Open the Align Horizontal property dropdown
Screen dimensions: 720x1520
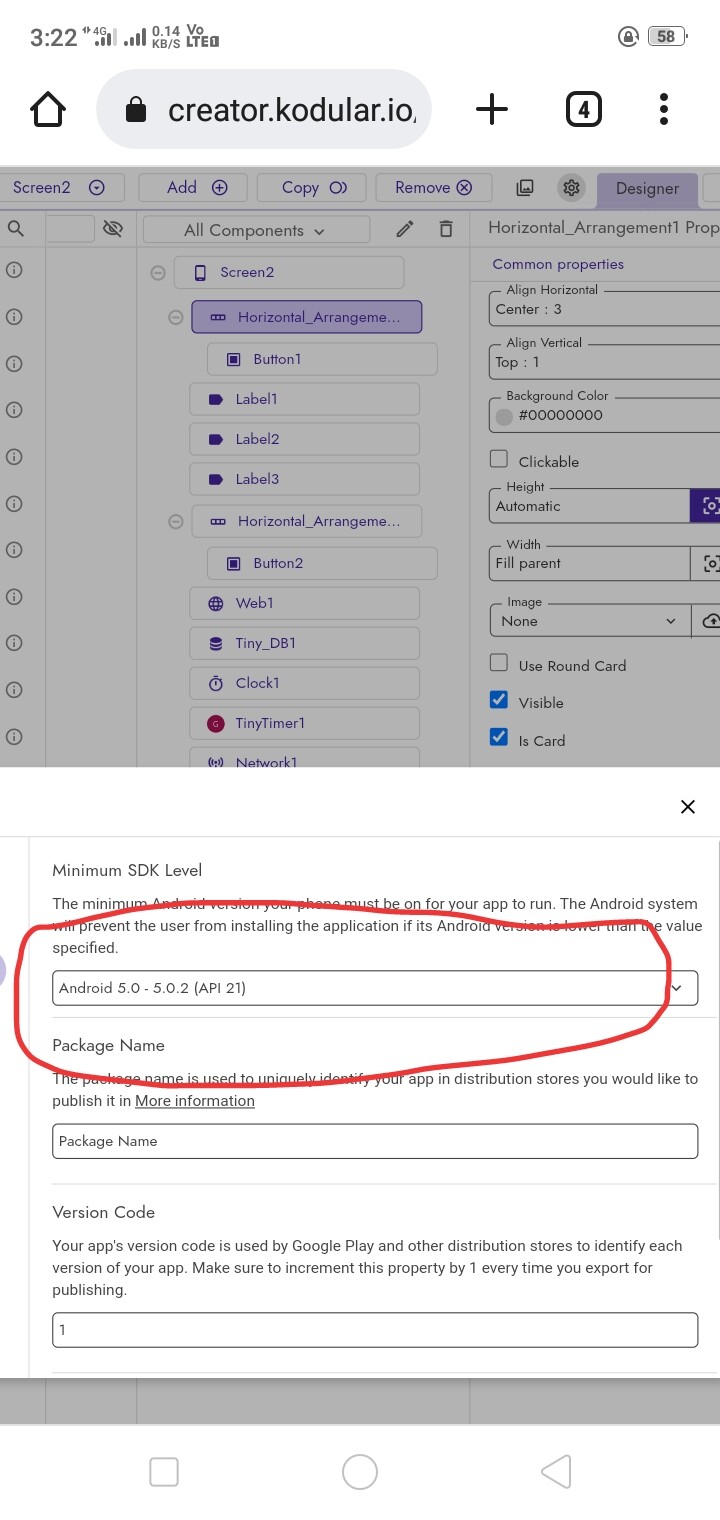[604, 308]
